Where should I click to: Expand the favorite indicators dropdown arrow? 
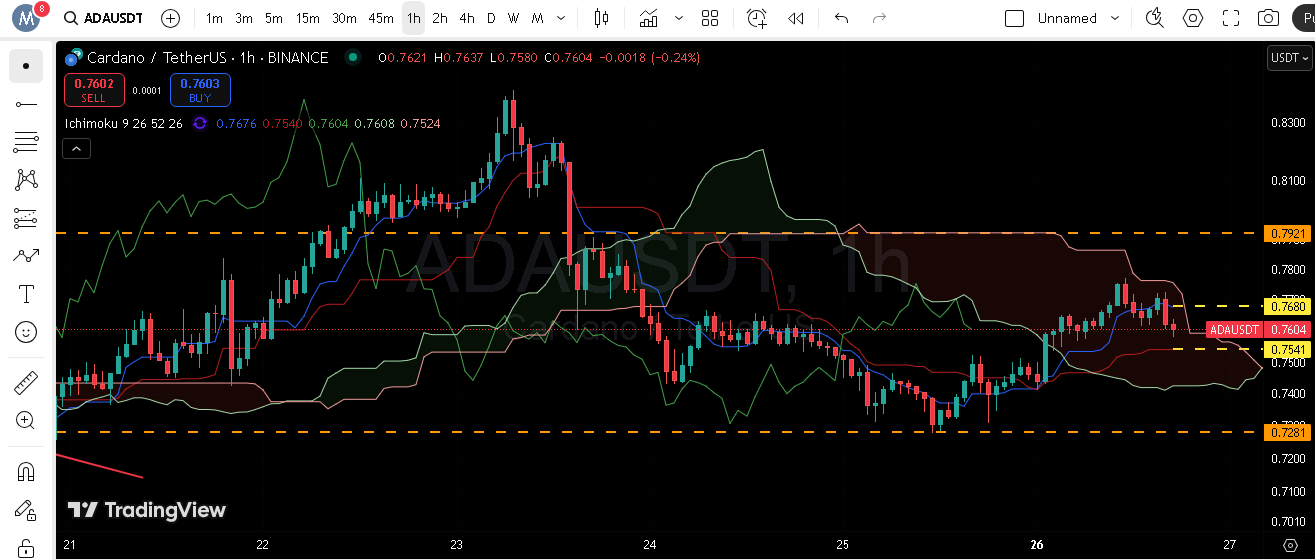tap(680, 18)
